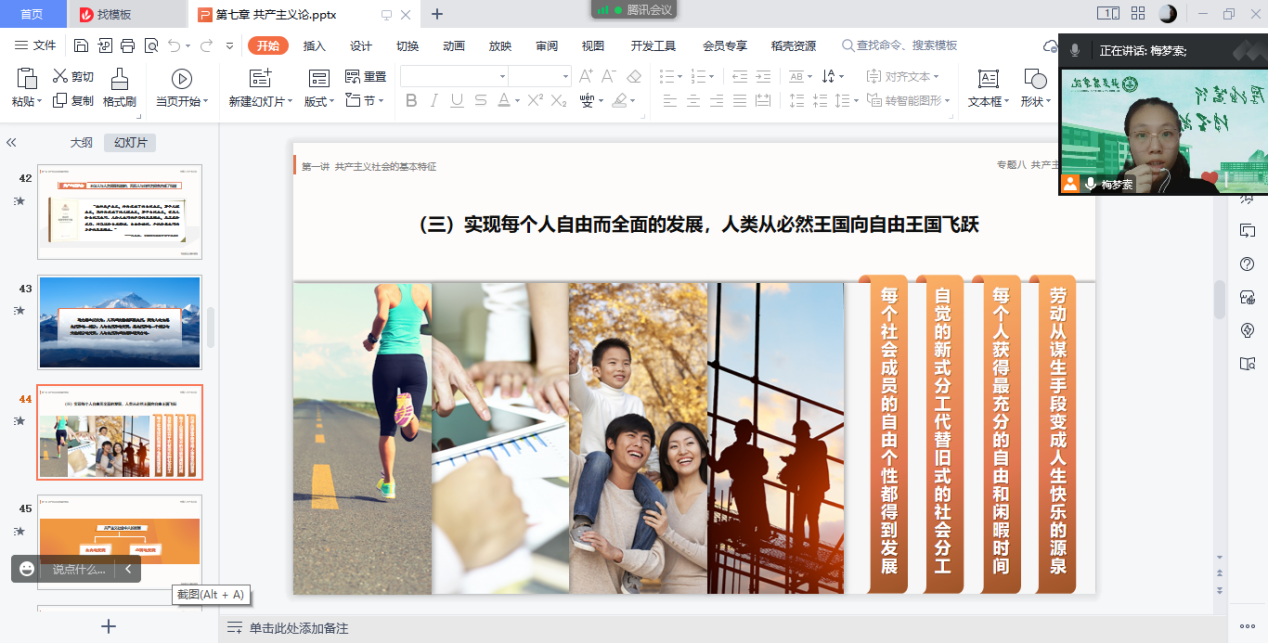Click the undo arrow icon

click(174, 46)
